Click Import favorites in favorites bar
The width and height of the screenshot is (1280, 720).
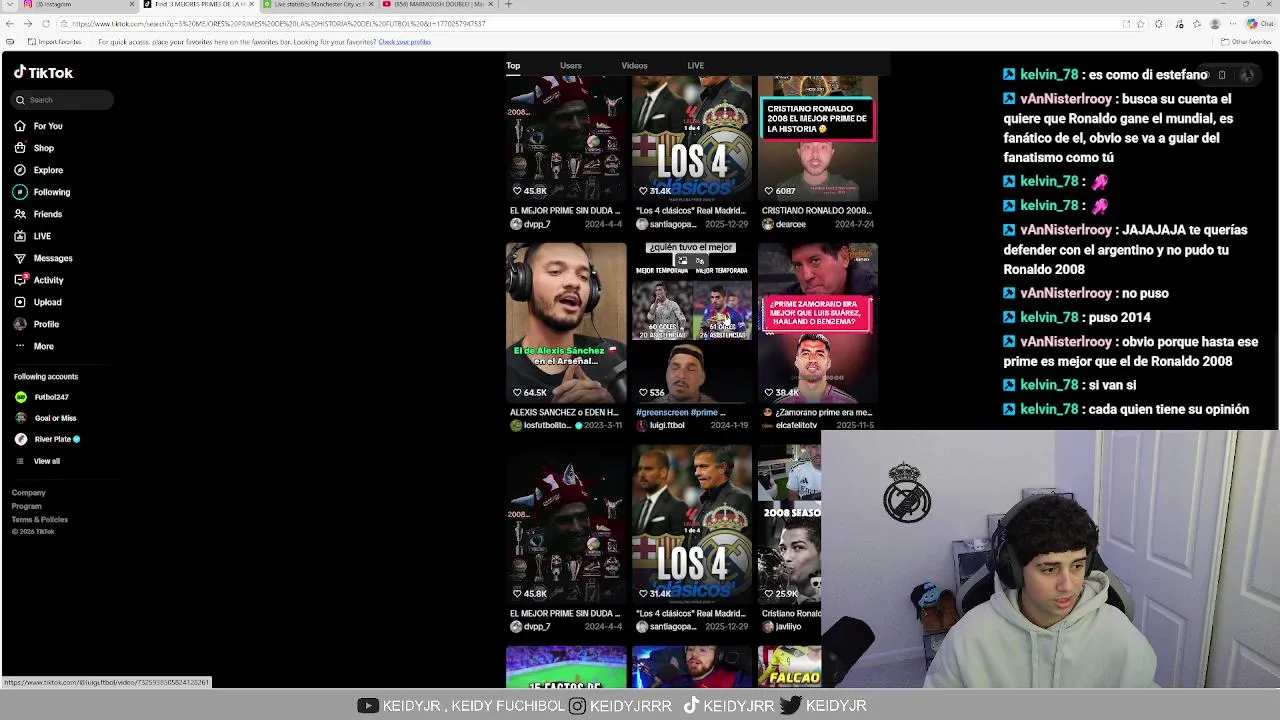tap(54, 42)
